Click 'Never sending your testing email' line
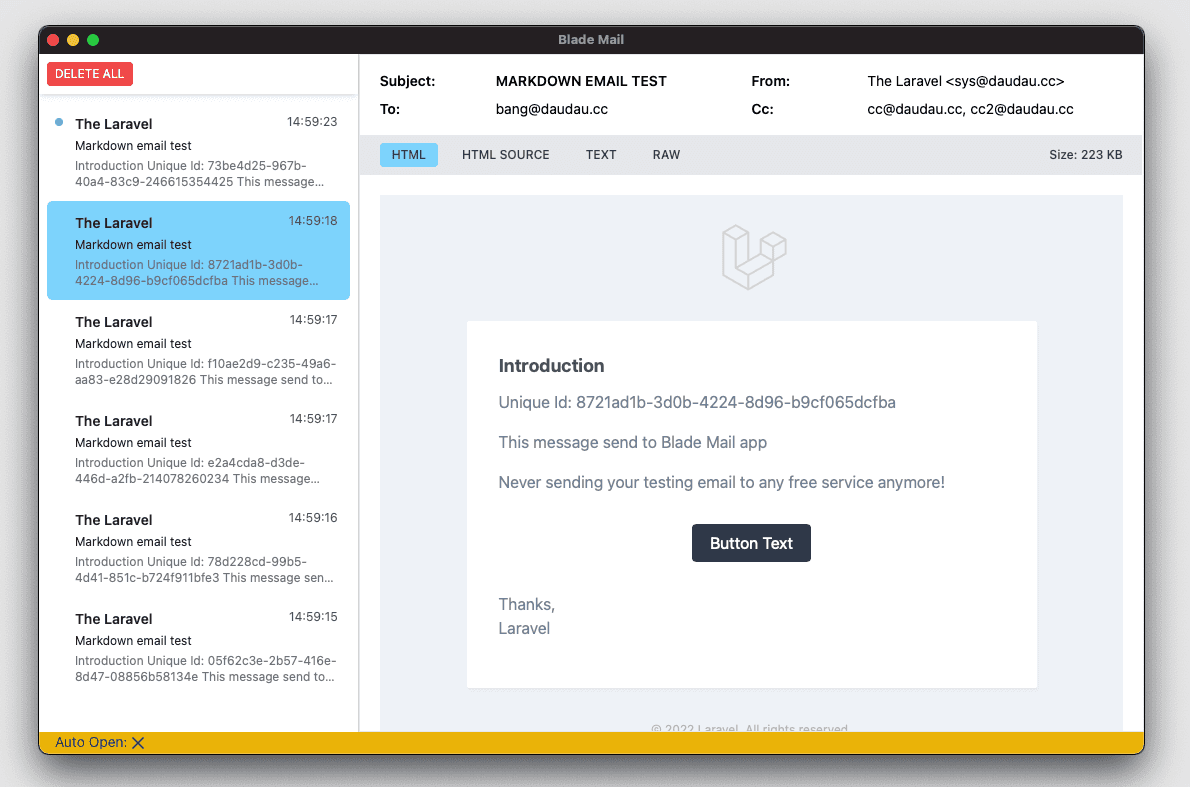Viewport: 1190px width, 787px height. coord(721,483)
